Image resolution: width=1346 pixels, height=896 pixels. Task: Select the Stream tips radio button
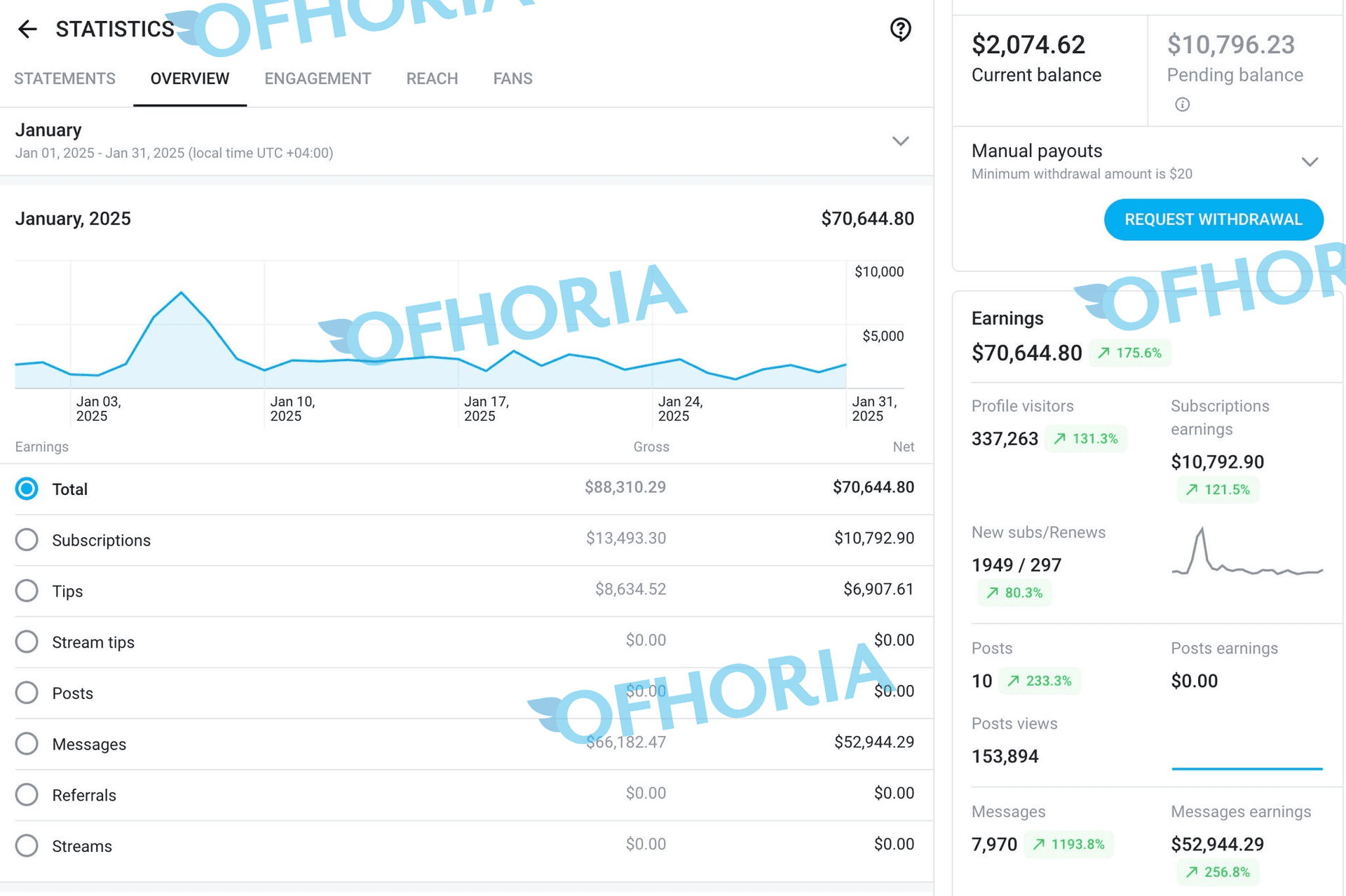tap(27, 642)
